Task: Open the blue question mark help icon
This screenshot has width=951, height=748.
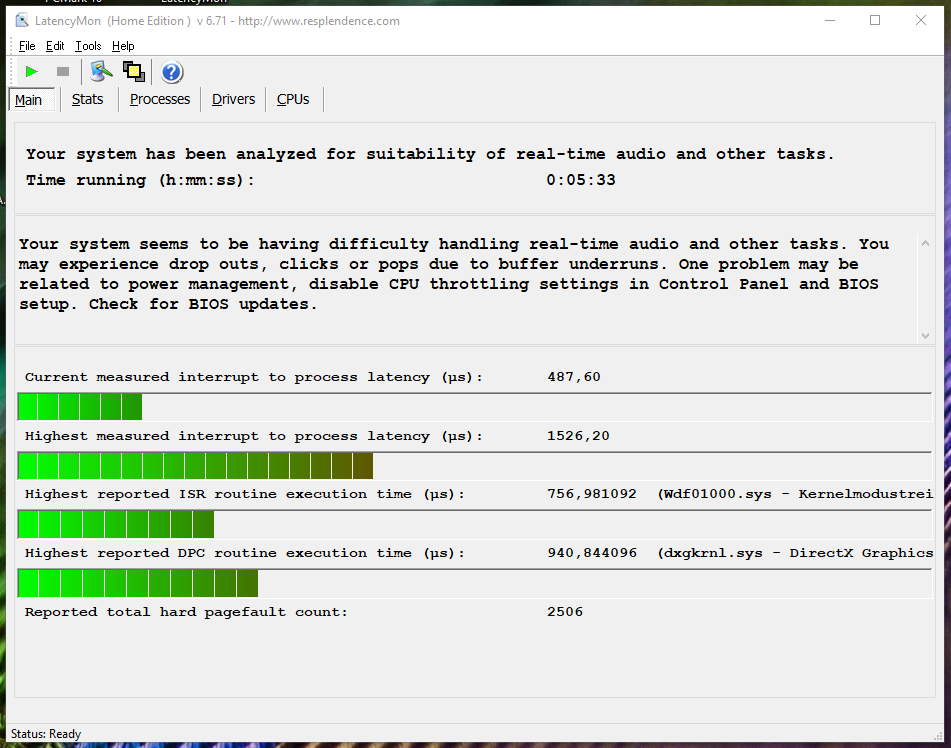Action: [172, 72]
